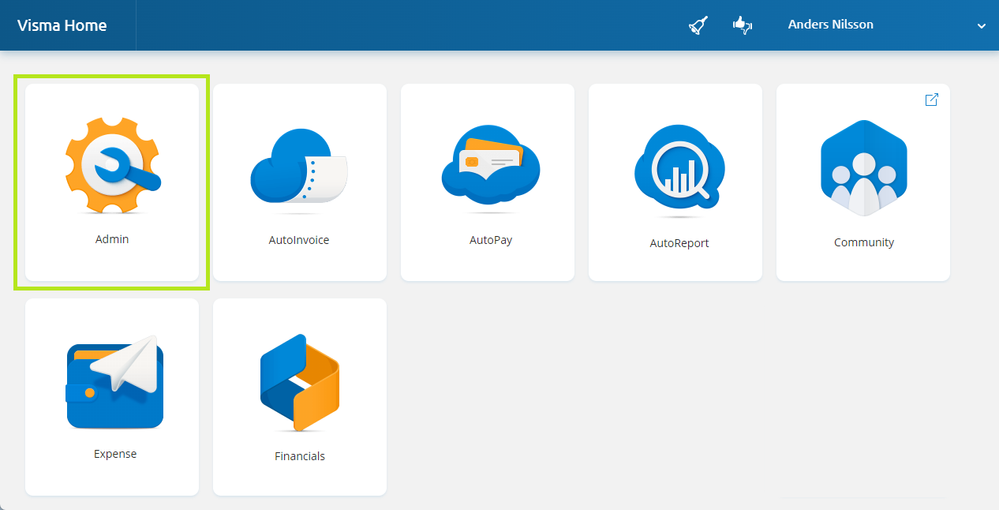This screenshot has width=999, height=510.
Task: Click the Visma Home title
Action: click(62, 26)
